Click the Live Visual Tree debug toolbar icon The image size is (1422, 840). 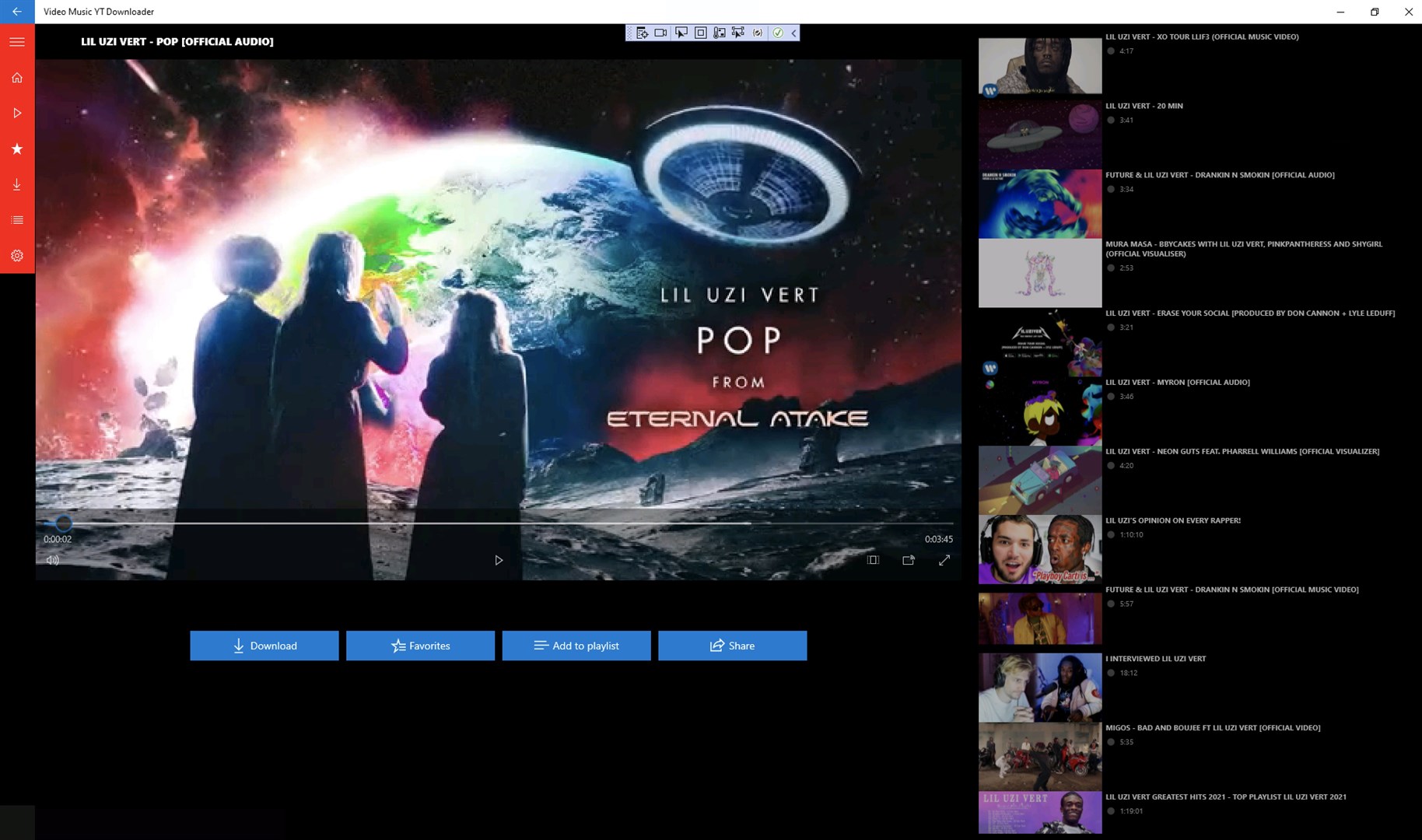(x=642, y=33)
